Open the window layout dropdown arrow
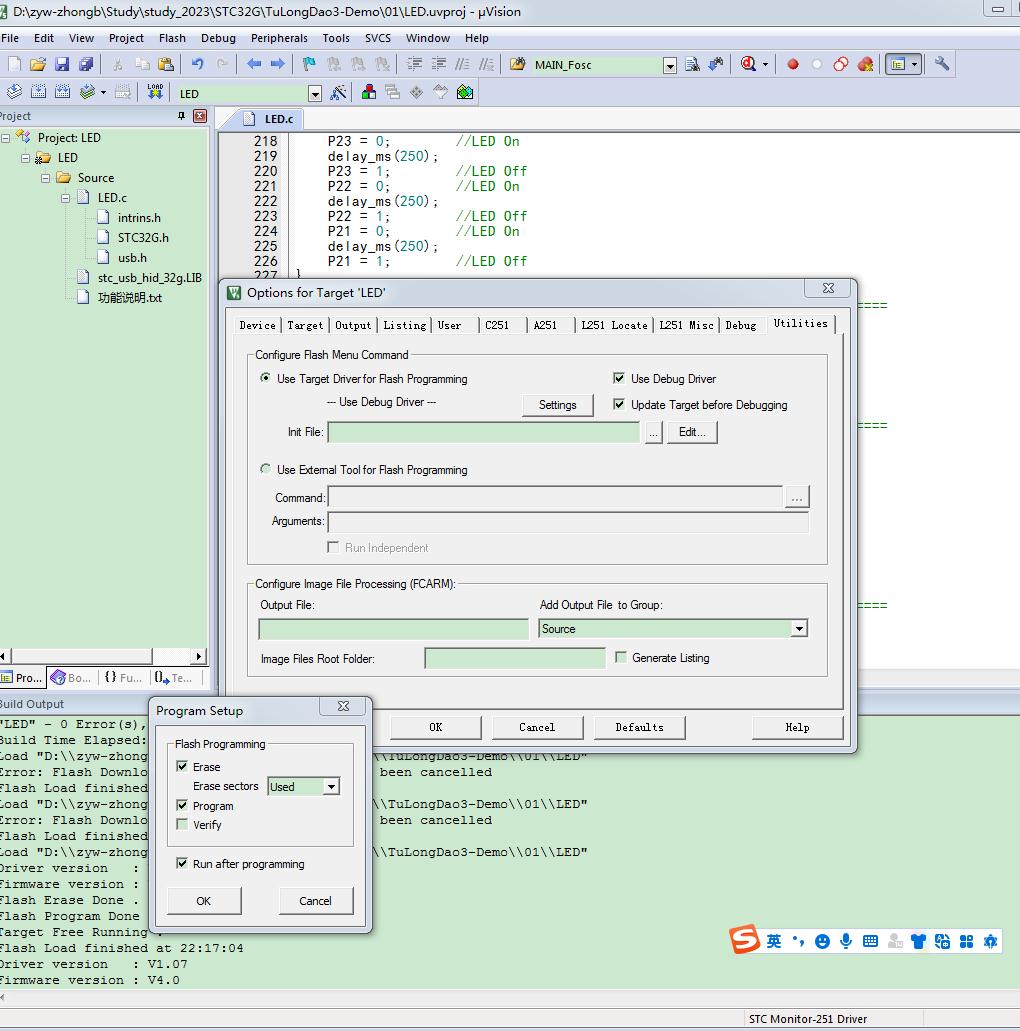1020x1031 pixels. click(914, 64)
